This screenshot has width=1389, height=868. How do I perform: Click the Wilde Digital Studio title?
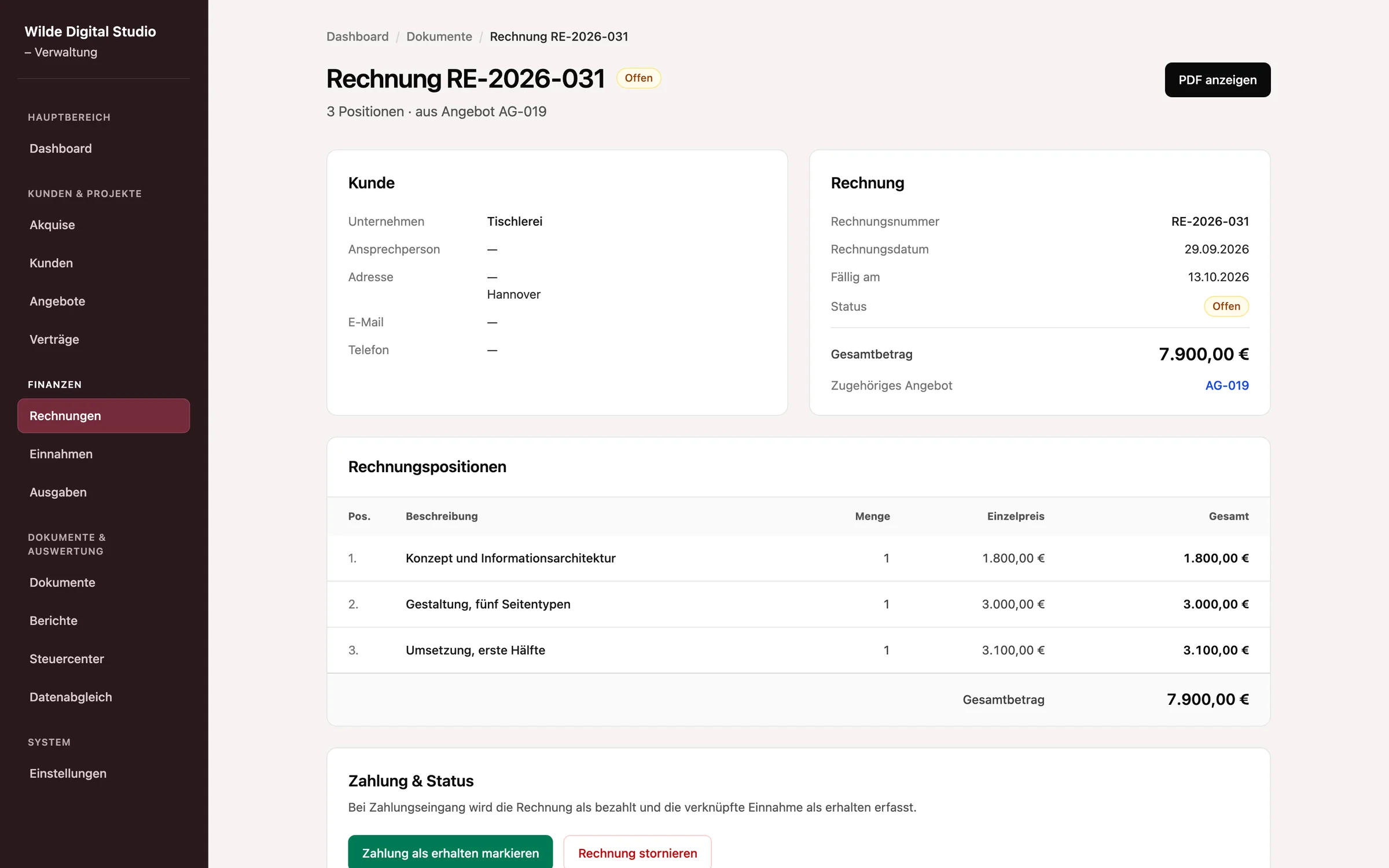[x=90, y=31]
